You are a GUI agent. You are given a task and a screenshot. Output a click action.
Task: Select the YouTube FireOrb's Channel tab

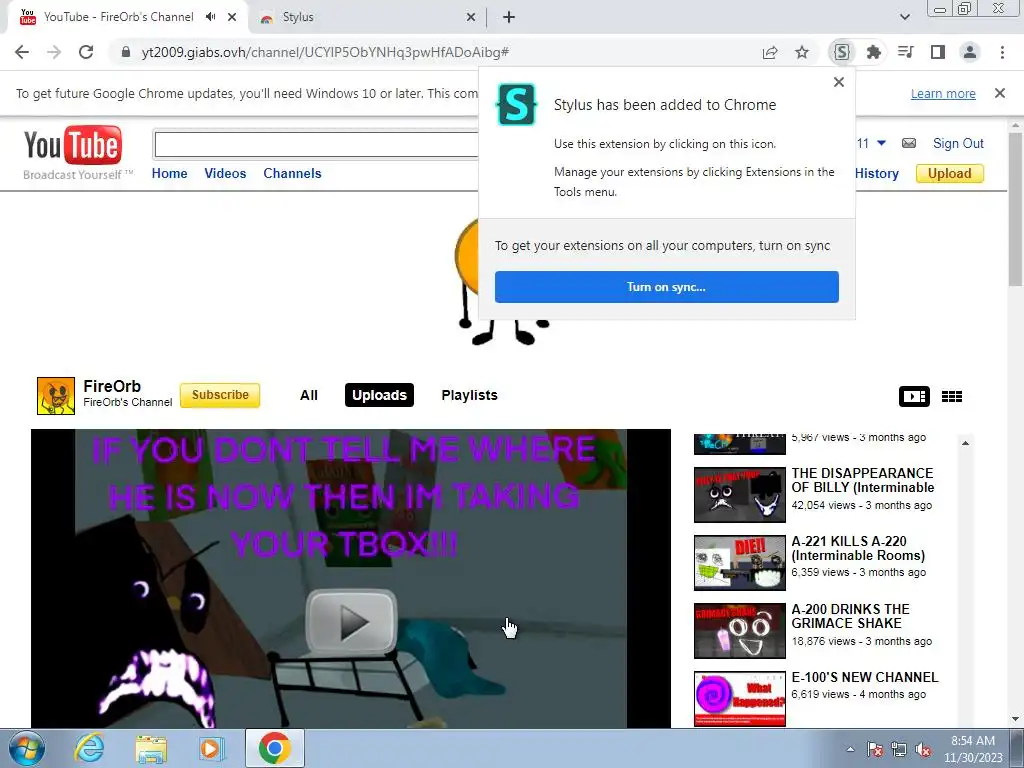(x=128, y=17)
